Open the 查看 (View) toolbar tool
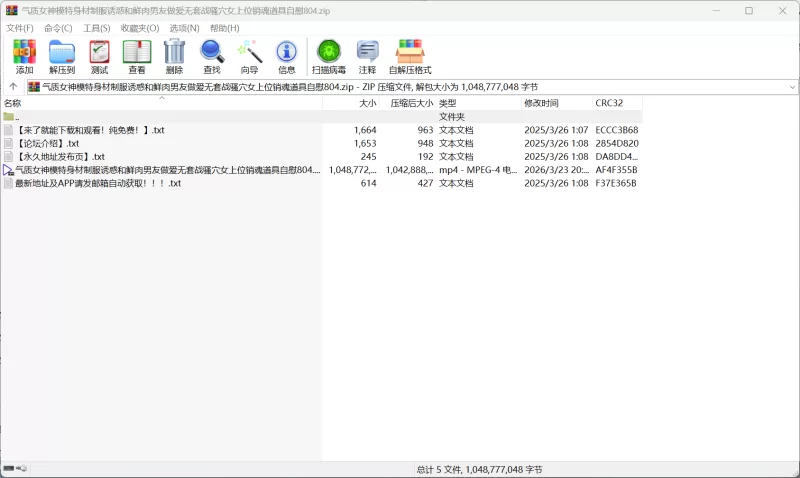The height and width of the screenshot is (478, 800). pos(136,57)
